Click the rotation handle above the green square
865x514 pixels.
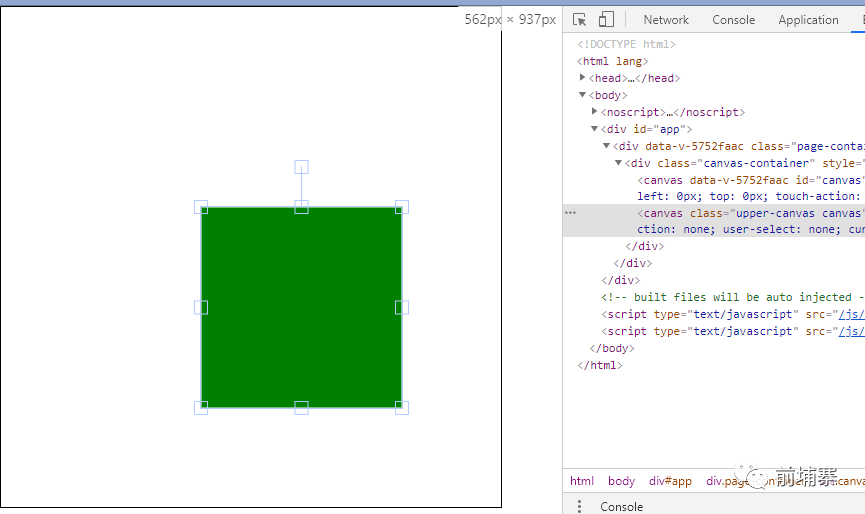pyautogui.click(x=301, y=167)
